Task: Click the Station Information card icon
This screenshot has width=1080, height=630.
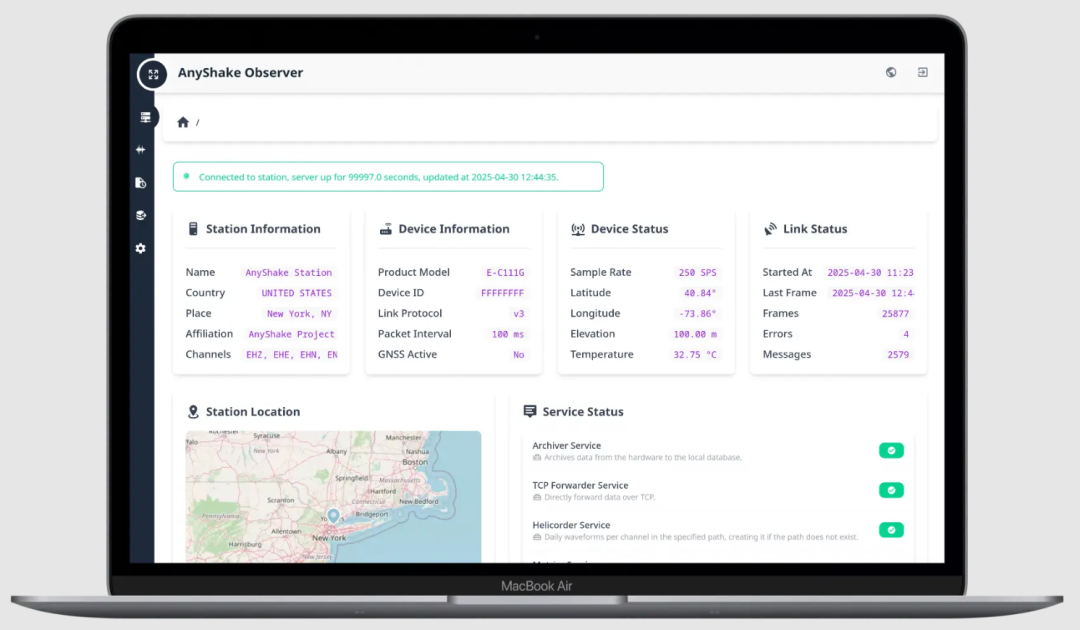Action: pyautogui.click(x=193, y=229)
